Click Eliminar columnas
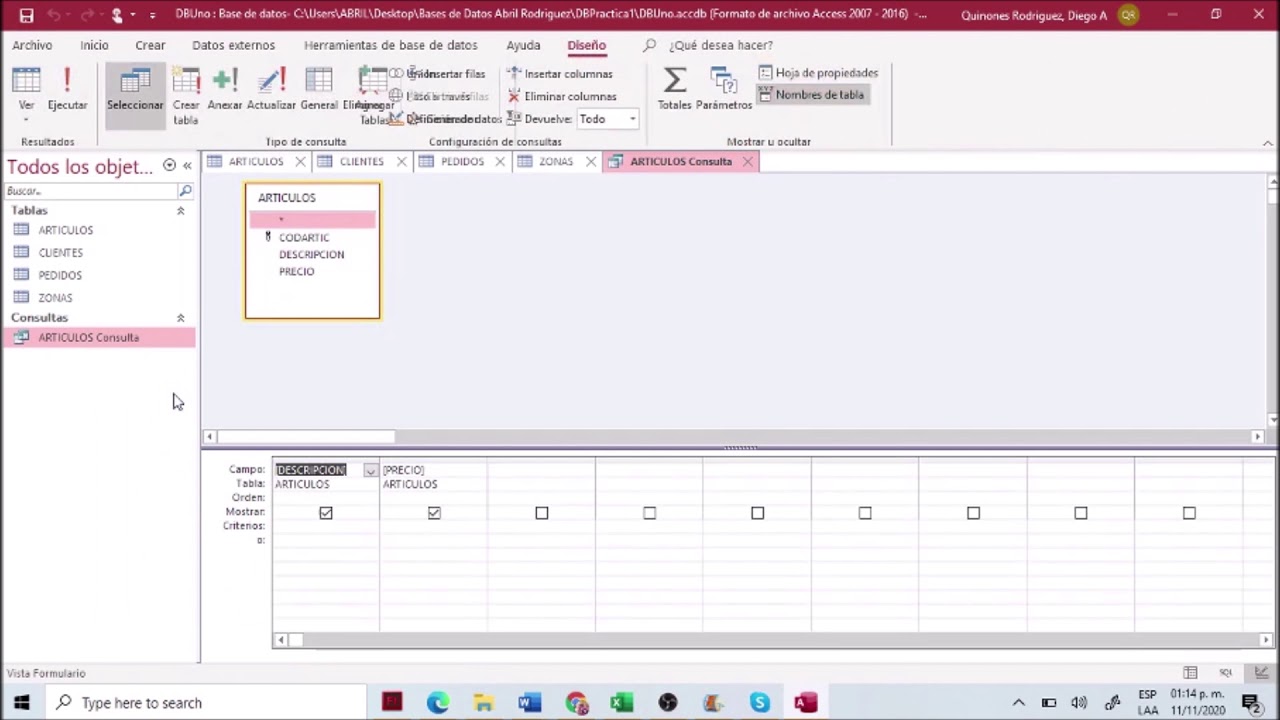1280x720 pixels. pos(561,96)
